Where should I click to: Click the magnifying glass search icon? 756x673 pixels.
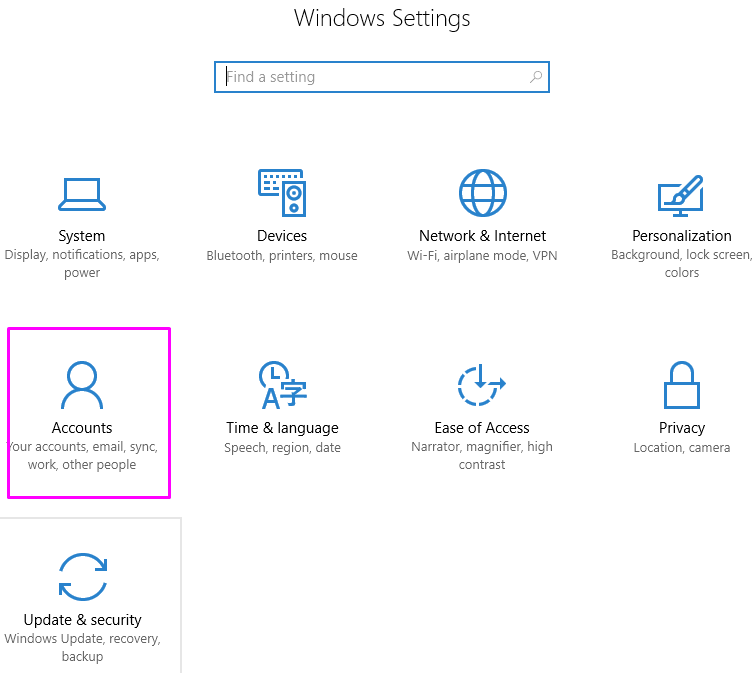536,77
